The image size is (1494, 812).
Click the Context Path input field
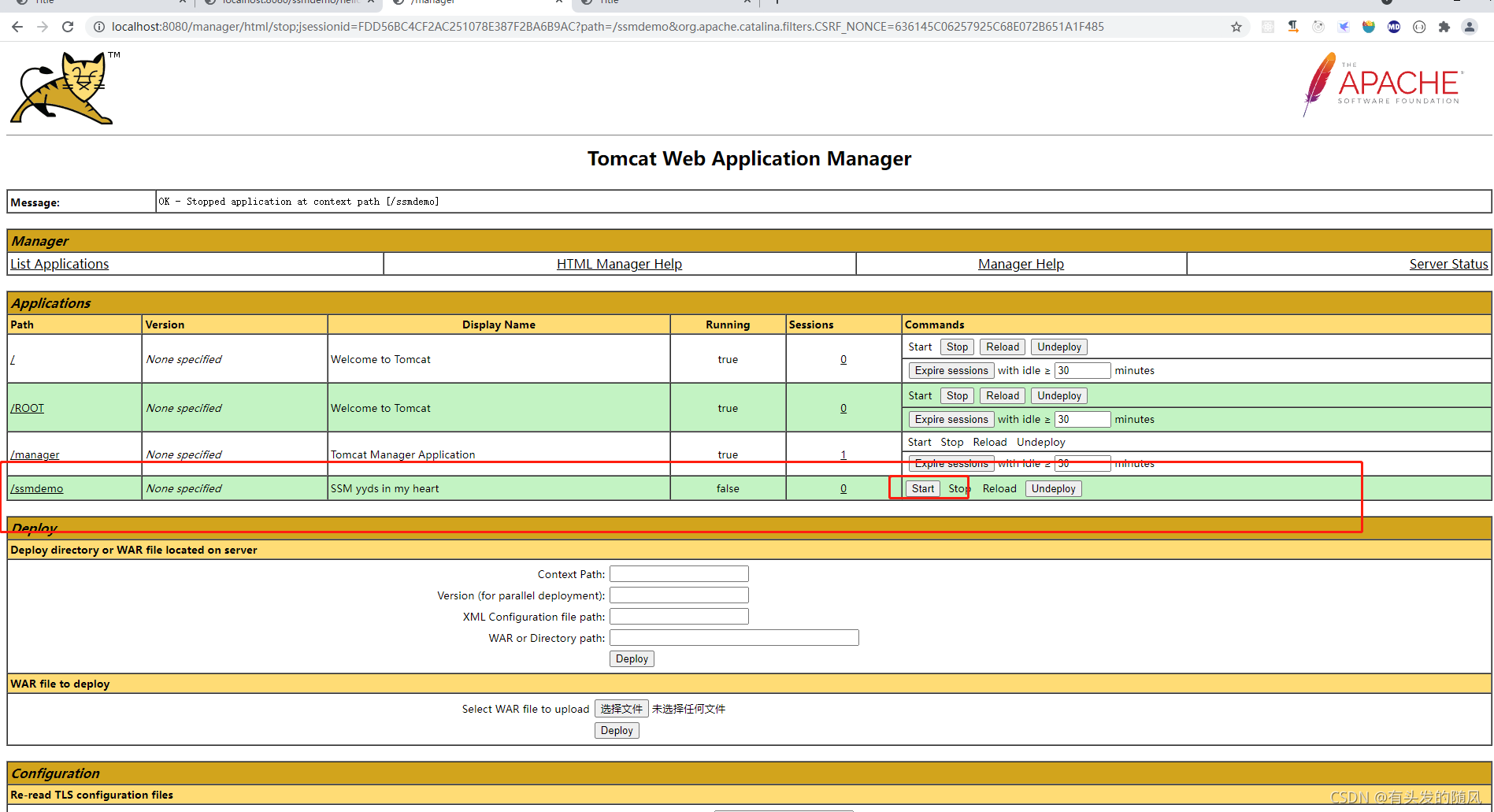coord(679,574)
